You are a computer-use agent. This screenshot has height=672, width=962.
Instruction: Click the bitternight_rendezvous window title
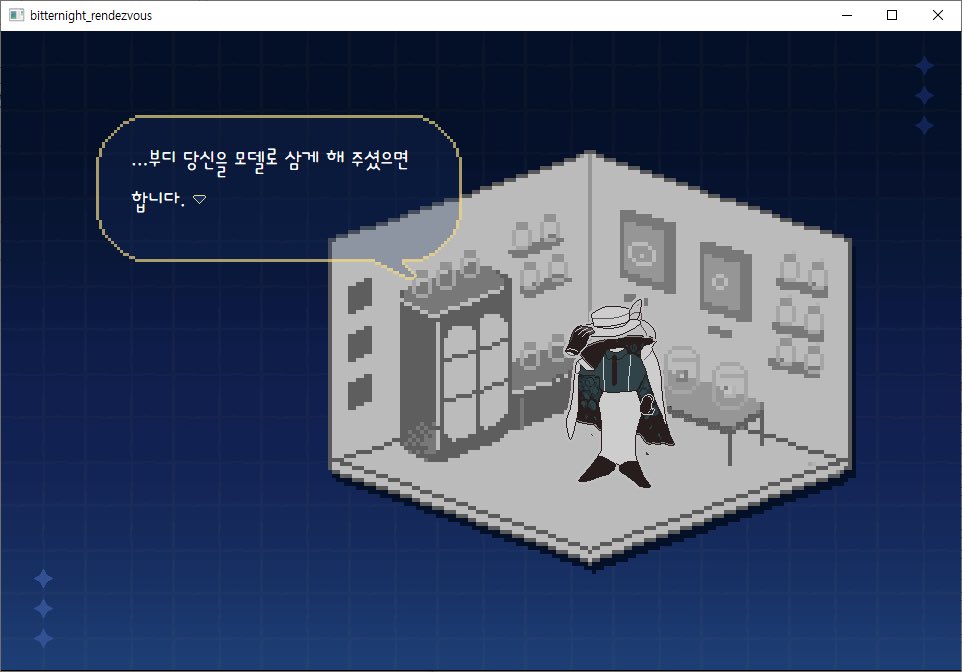pos(91,15)
